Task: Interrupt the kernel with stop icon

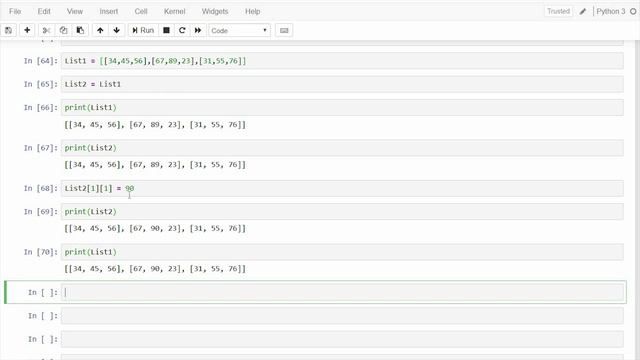Action: point(167,31)
